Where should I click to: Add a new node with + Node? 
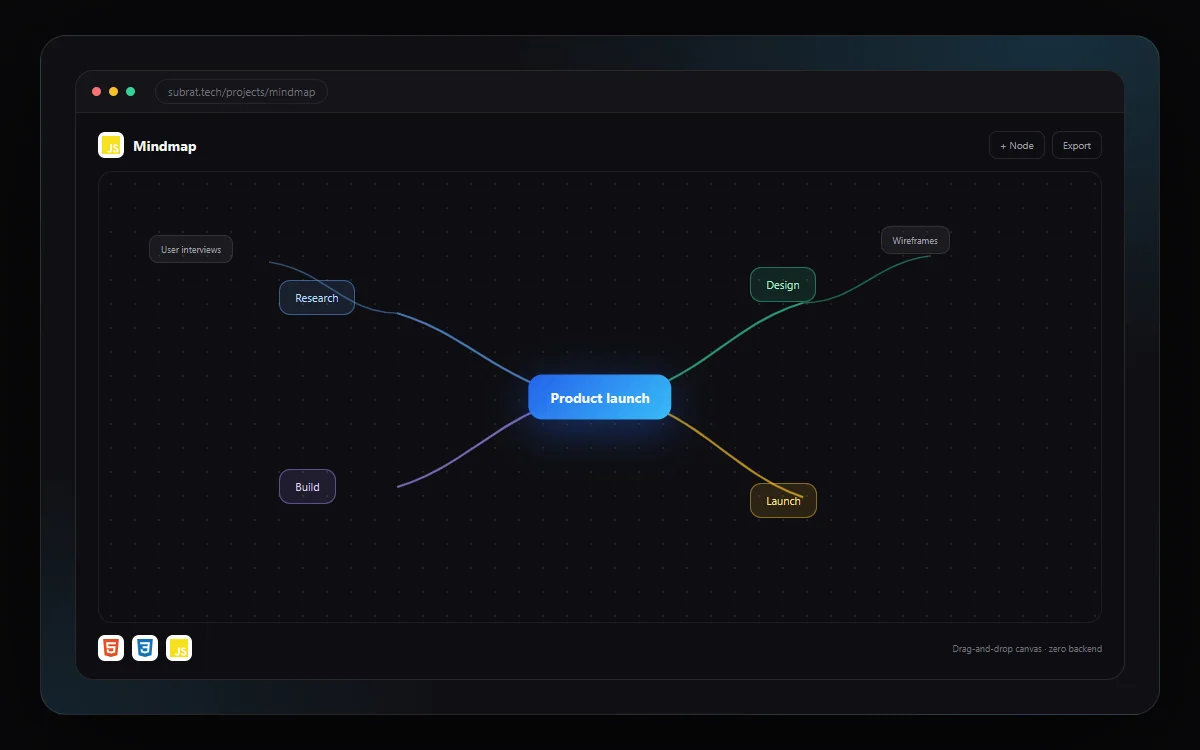pos(1017,145)
